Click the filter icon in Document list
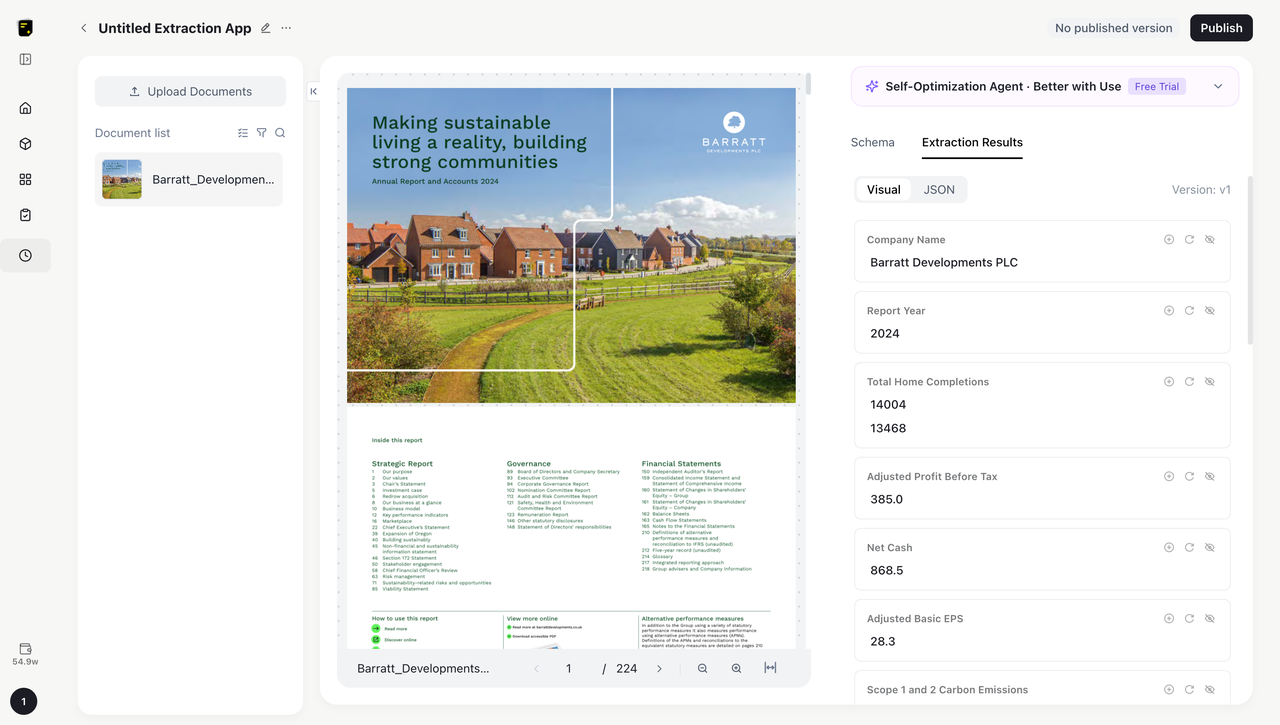Viewport: 1280px width, 725px height. click(262, 133)
